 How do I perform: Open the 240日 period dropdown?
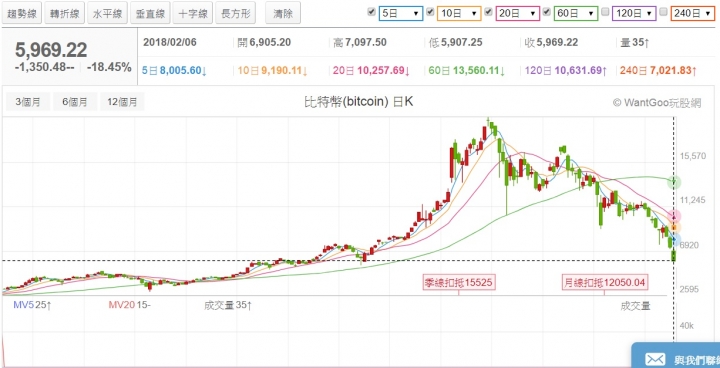pyautogui.click(x=692, y=14)
